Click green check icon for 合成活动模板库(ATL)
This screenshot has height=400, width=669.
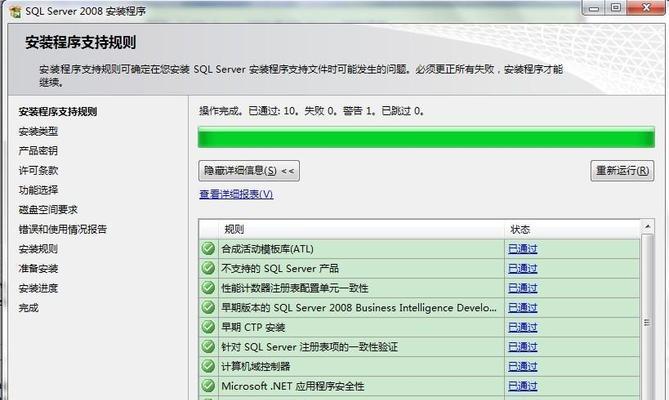208,248
